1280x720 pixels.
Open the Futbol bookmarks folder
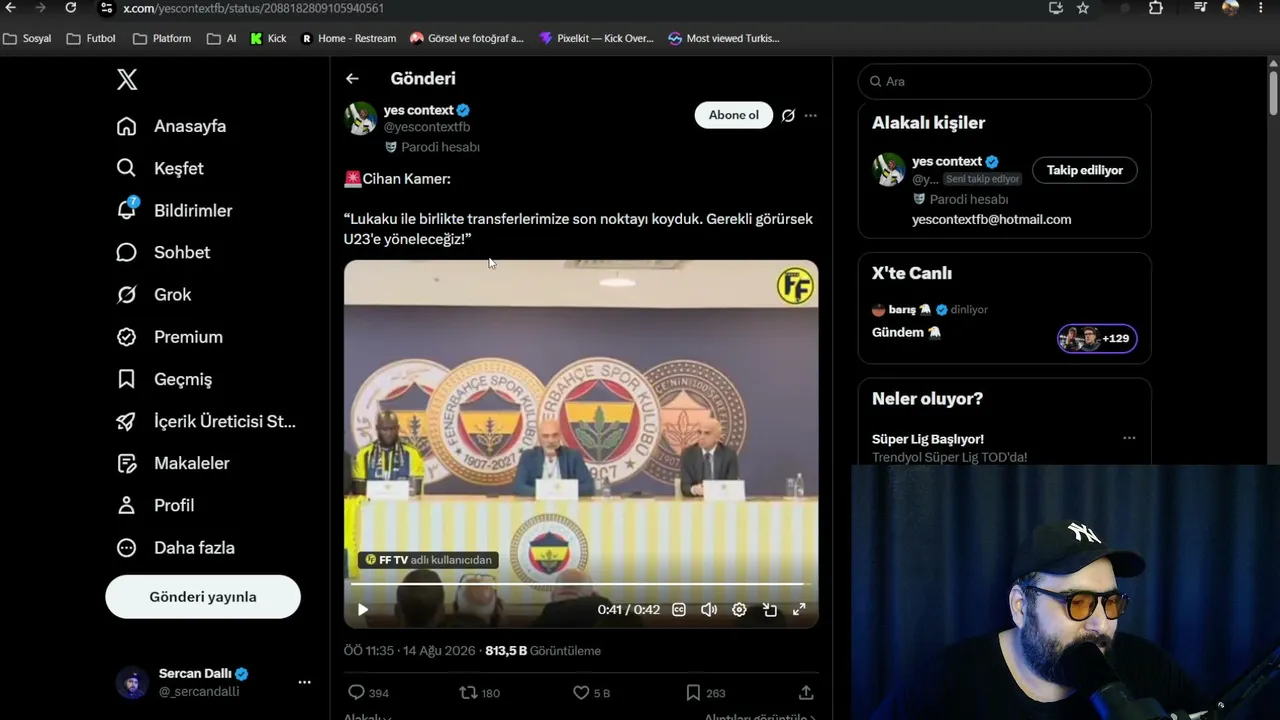click(x=91, y=39)
